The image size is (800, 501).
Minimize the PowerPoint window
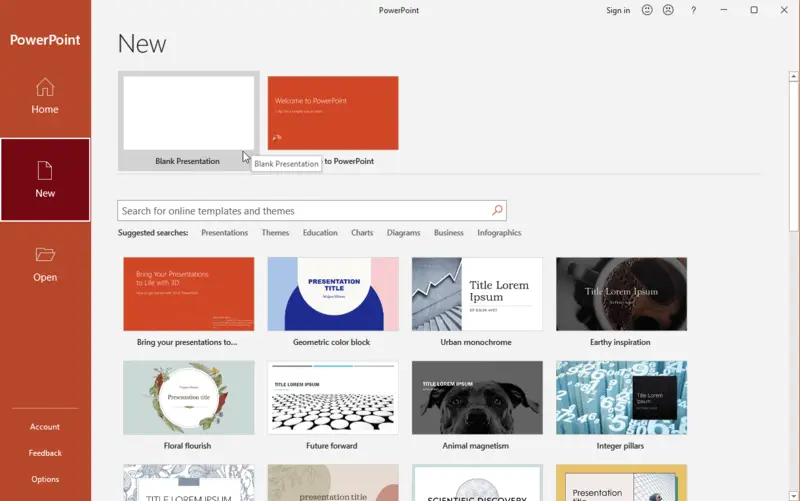click(723, 10)
